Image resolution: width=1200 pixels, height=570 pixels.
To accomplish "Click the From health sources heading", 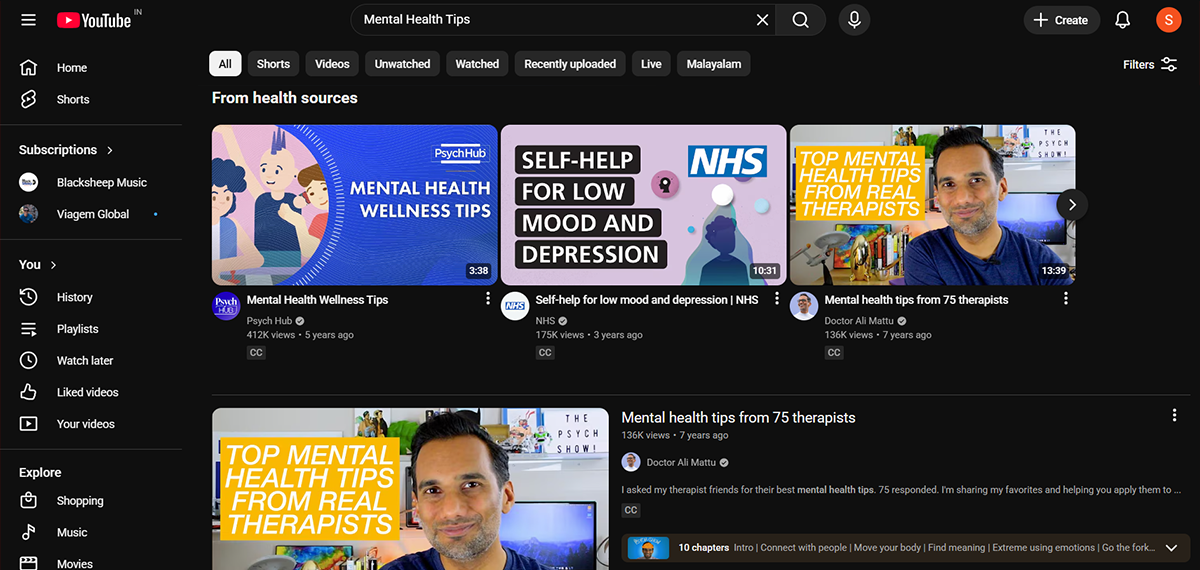I will pos(284,98).
